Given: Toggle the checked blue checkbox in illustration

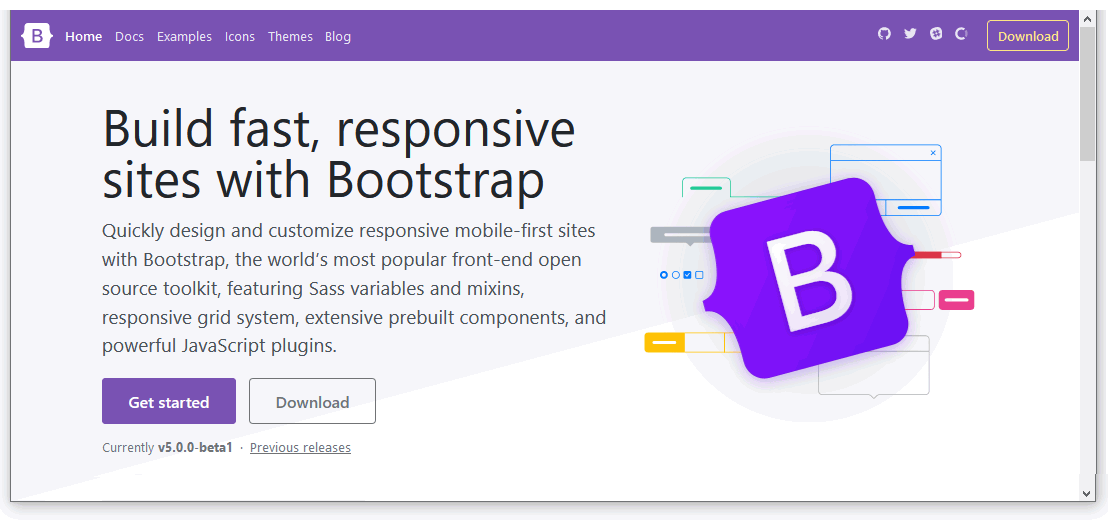Looking at the screenshot, I should (x=687, y=275).
